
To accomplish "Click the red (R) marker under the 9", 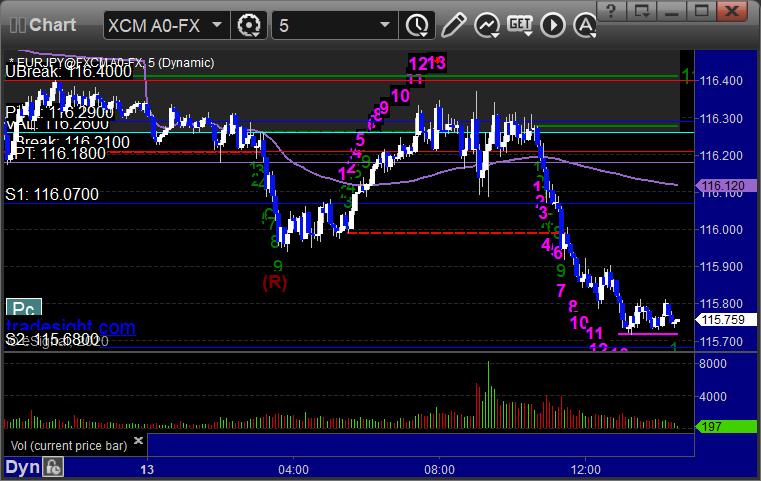I will [x=275, y=282].
